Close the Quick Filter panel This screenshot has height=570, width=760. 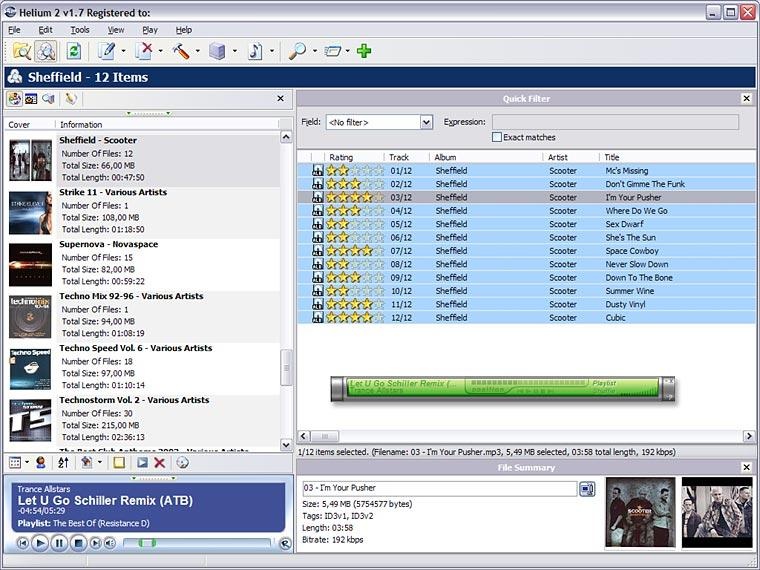pyautogui.click(x=746, y=98)
